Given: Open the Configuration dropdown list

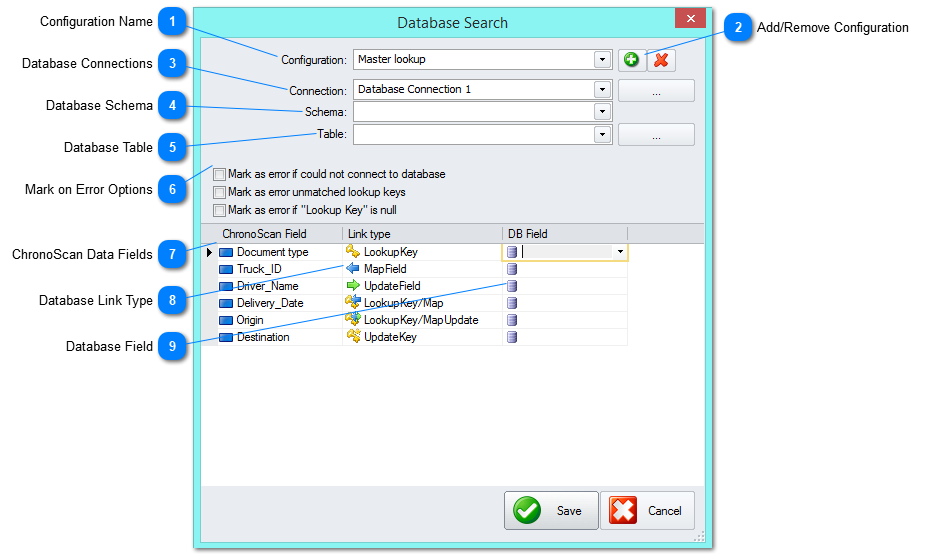Looking at the screenshot, I should (x=602, y=60).
